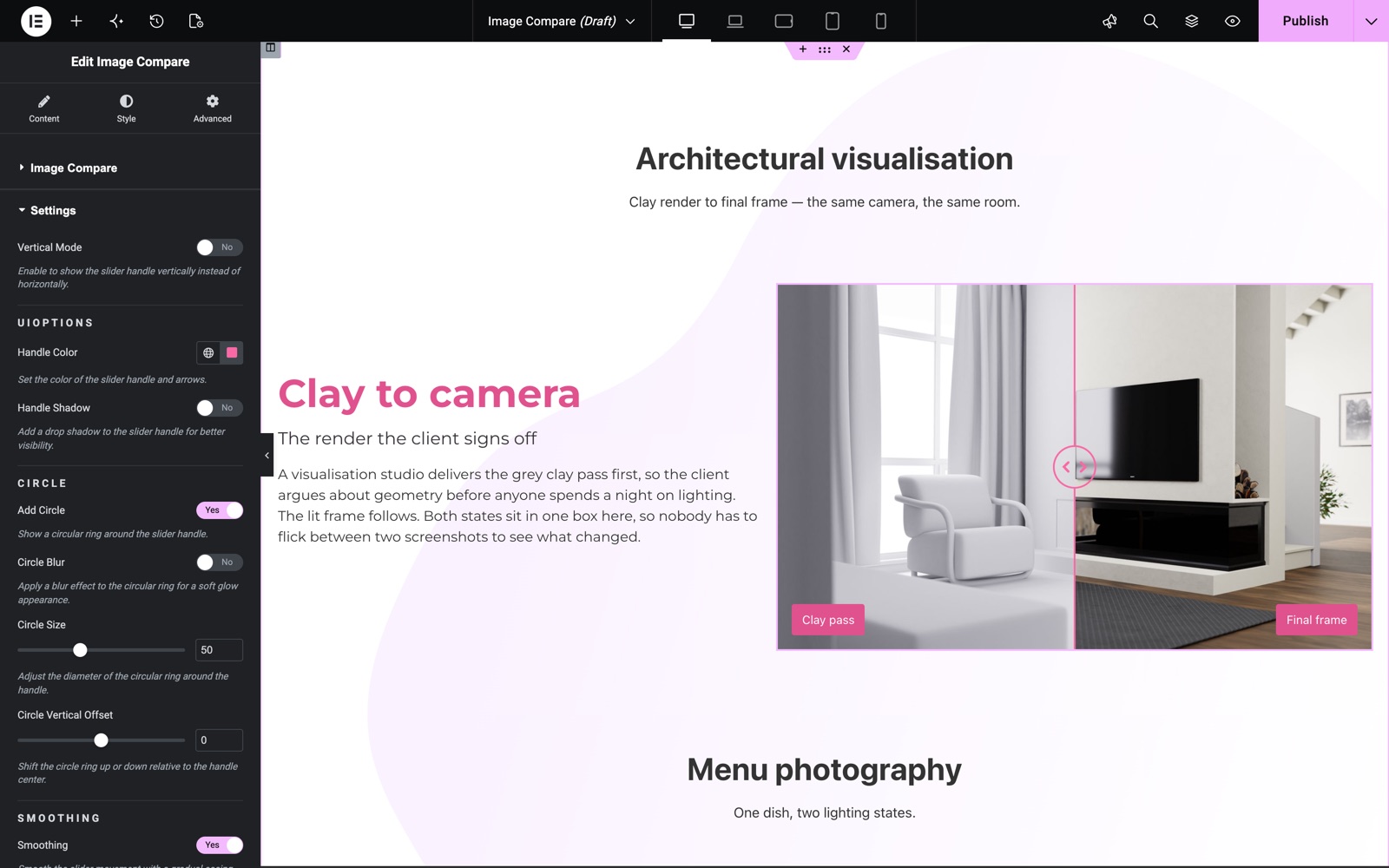Viewport: 1389px width, 868px height.
Task: Click the Clay pass label
Action: 828,620
